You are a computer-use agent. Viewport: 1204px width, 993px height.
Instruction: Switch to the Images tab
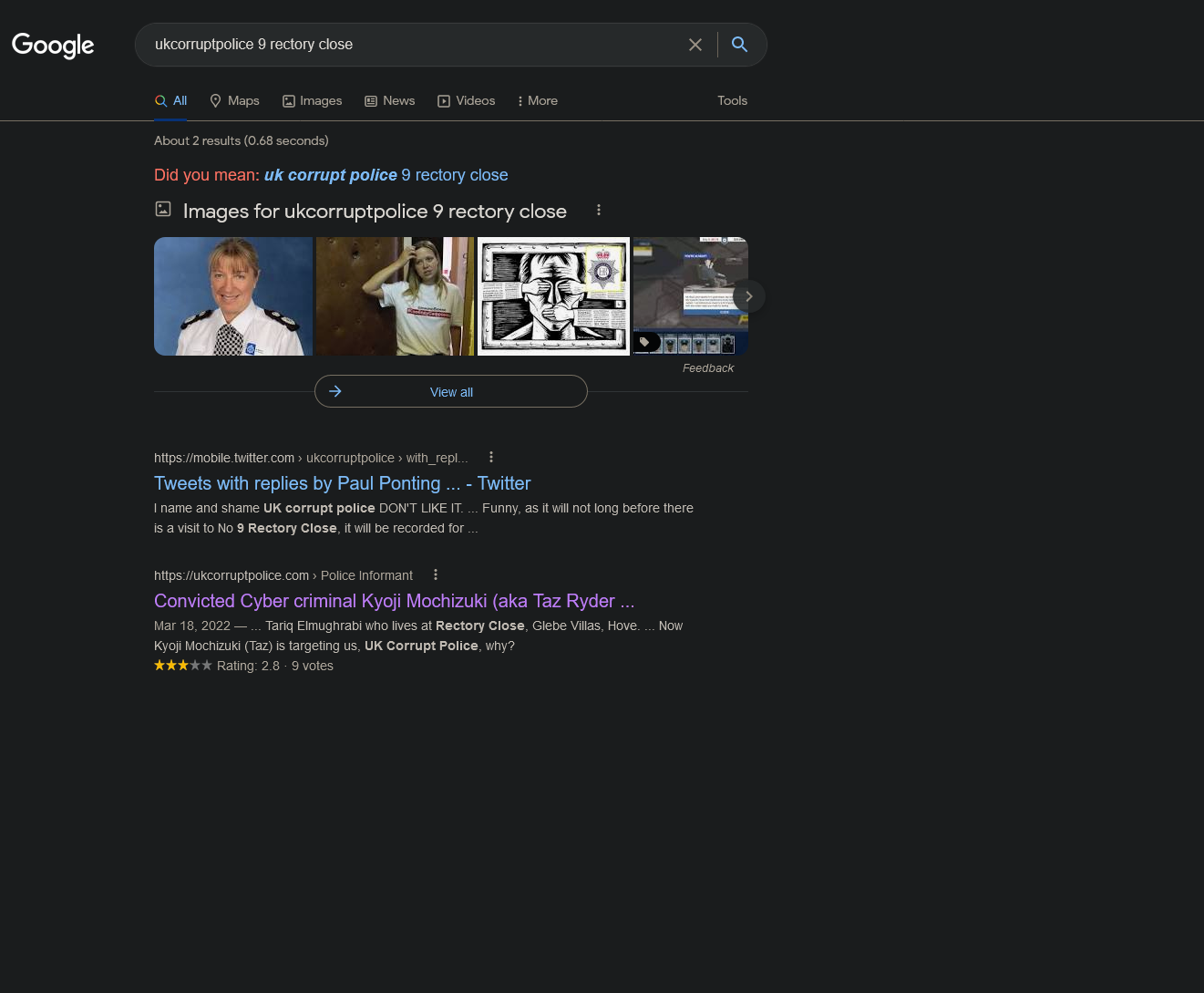pos(312,101)
